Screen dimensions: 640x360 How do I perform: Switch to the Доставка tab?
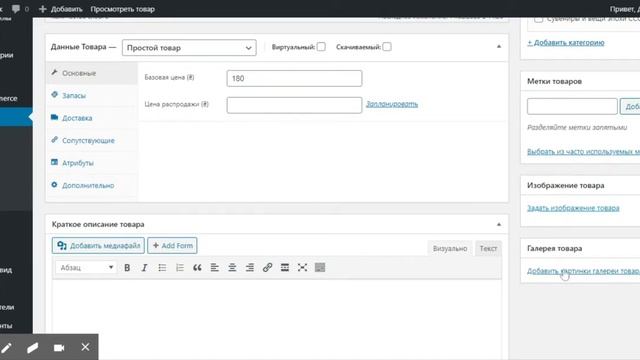[92, 118]
